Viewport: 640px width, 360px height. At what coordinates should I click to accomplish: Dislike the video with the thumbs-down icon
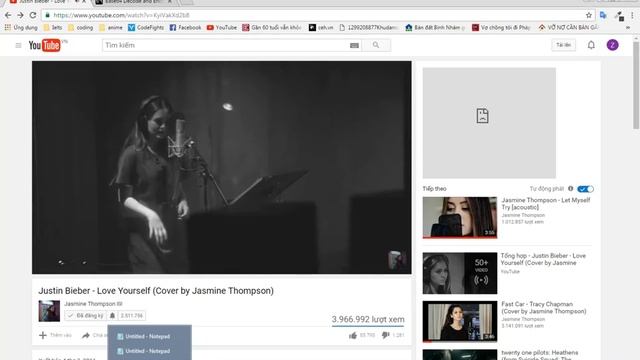[x=385, y=335]
